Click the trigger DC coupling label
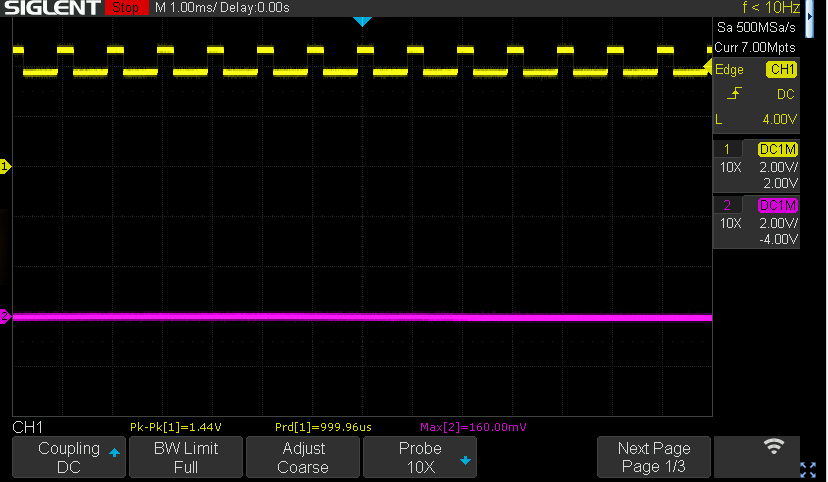The image size is (828, 482). click(x=786, y=94)
